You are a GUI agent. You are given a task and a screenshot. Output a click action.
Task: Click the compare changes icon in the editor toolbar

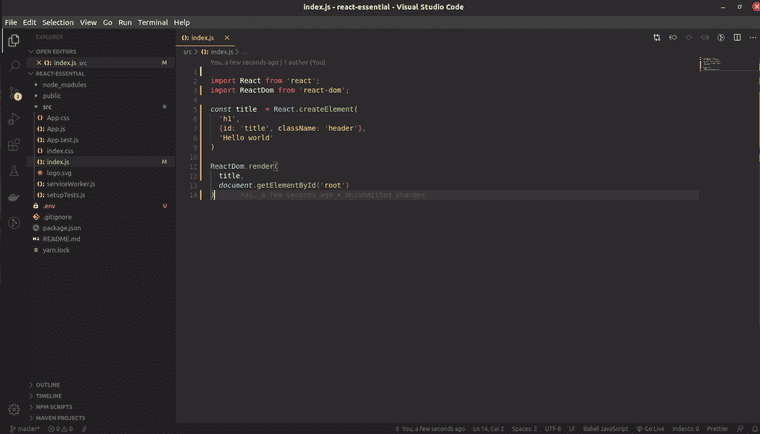657,38
